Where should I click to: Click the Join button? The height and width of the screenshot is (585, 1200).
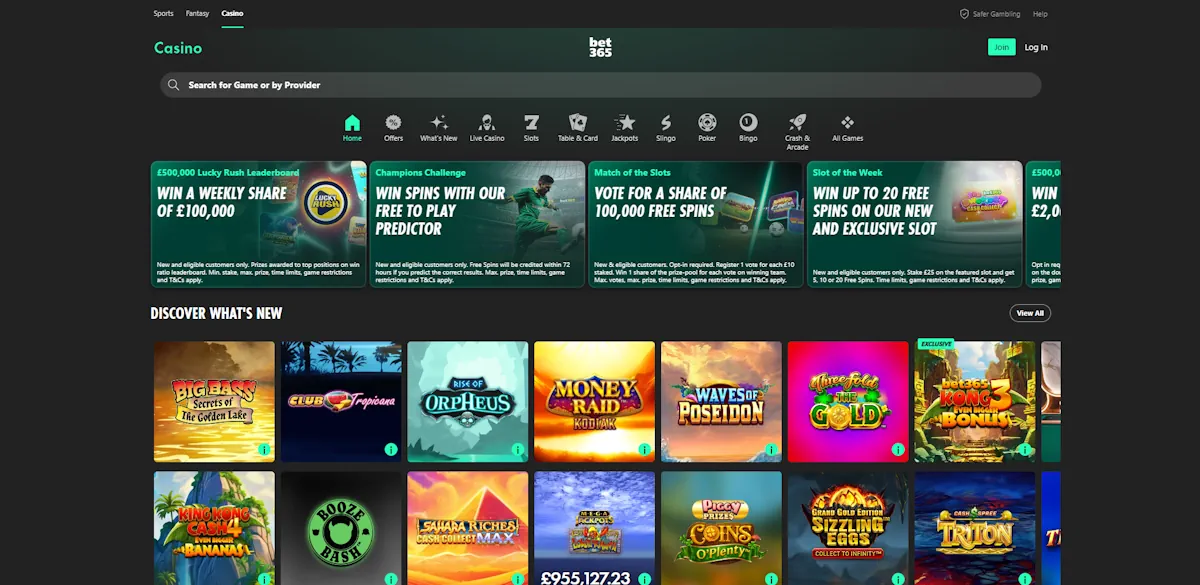tap(1001, 47)
